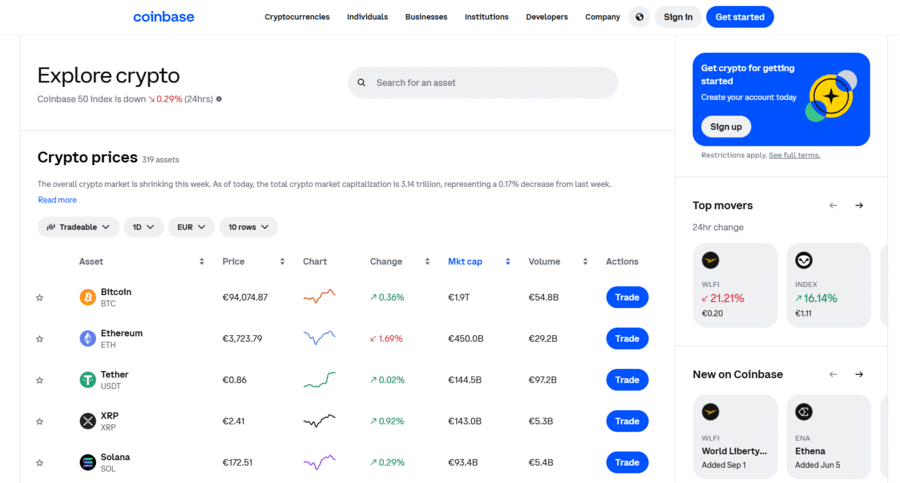Click Trade button for Ethereum

(x=627, y=339)
